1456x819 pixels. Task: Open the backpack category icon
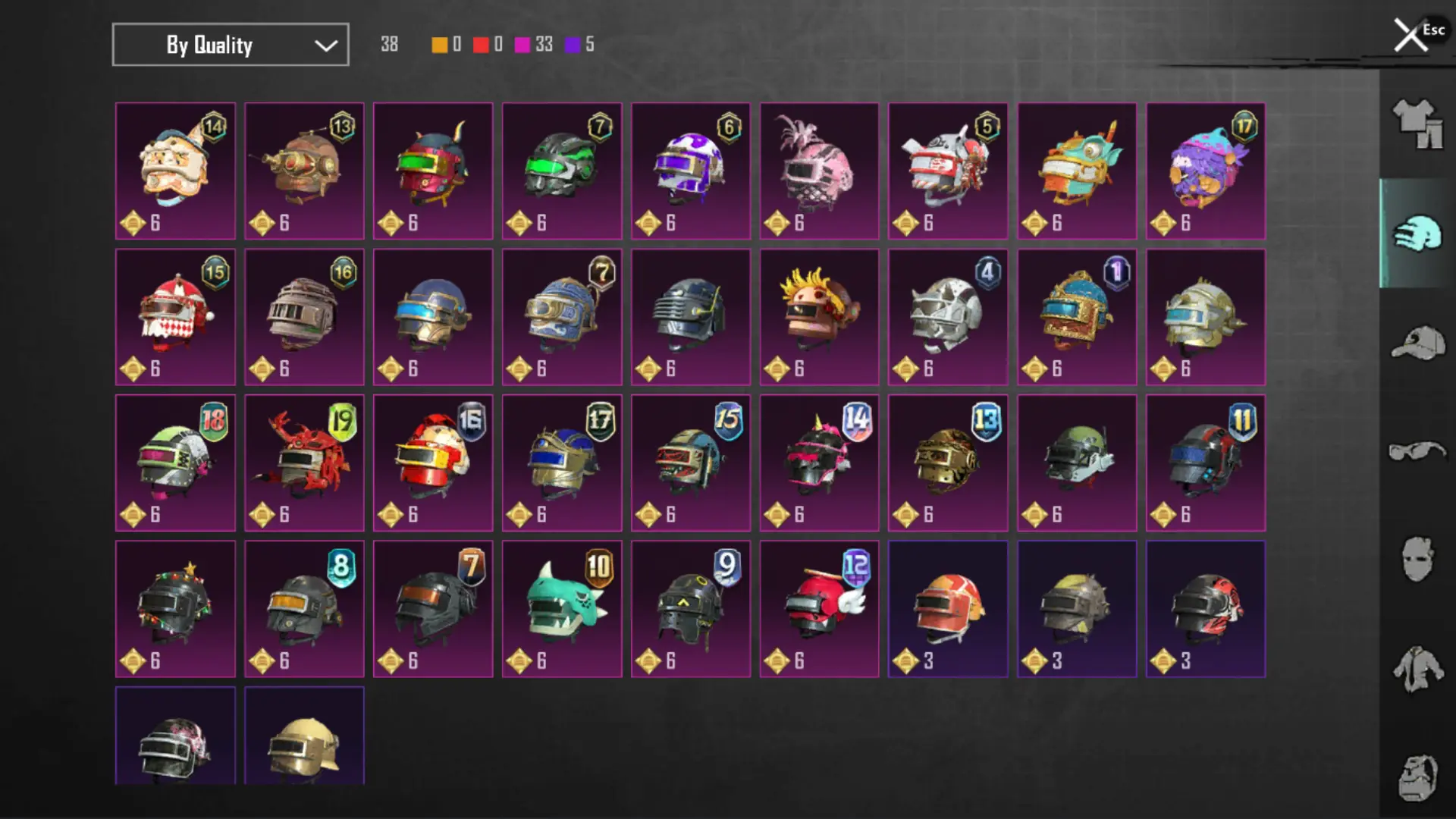(x=1417, y=778)
